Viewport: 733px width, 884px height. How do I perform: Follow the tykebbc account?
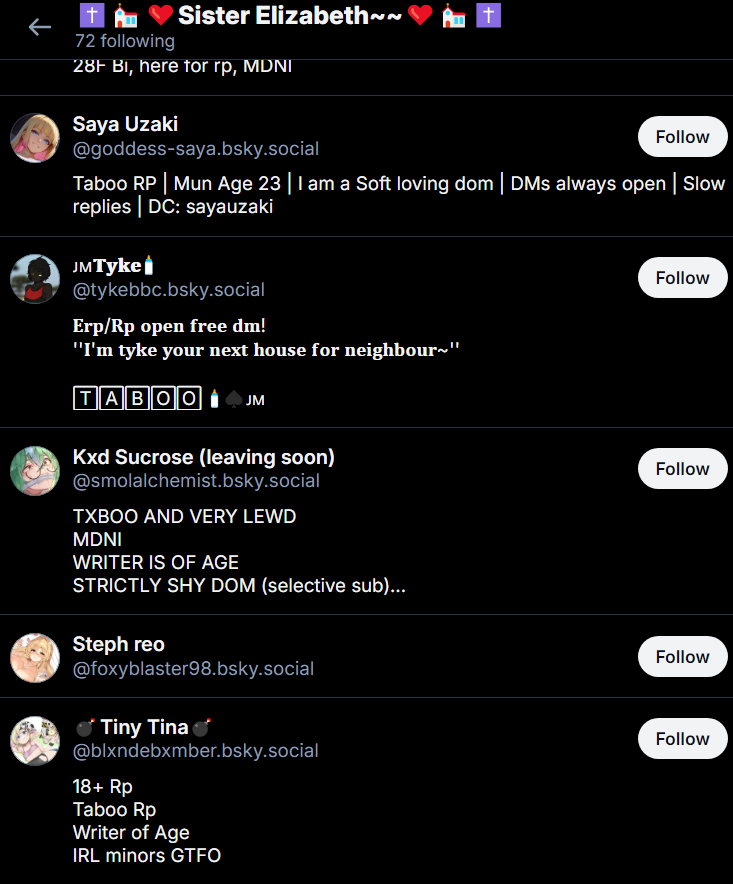coord(682,277)
